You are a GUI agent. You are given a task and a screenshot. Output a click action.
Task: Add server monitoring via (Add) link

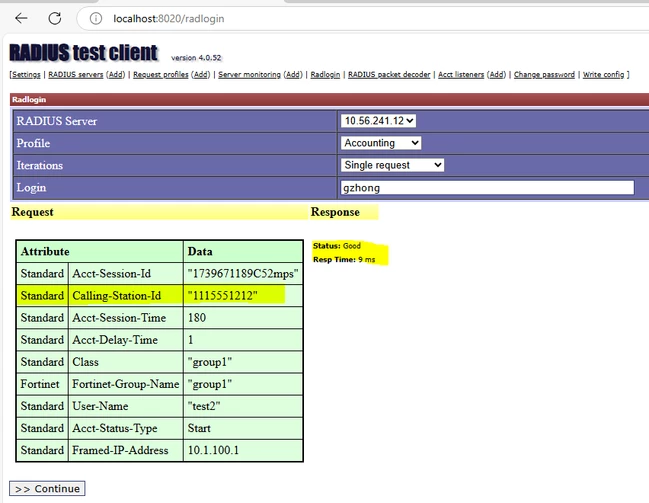click(293, 75)
